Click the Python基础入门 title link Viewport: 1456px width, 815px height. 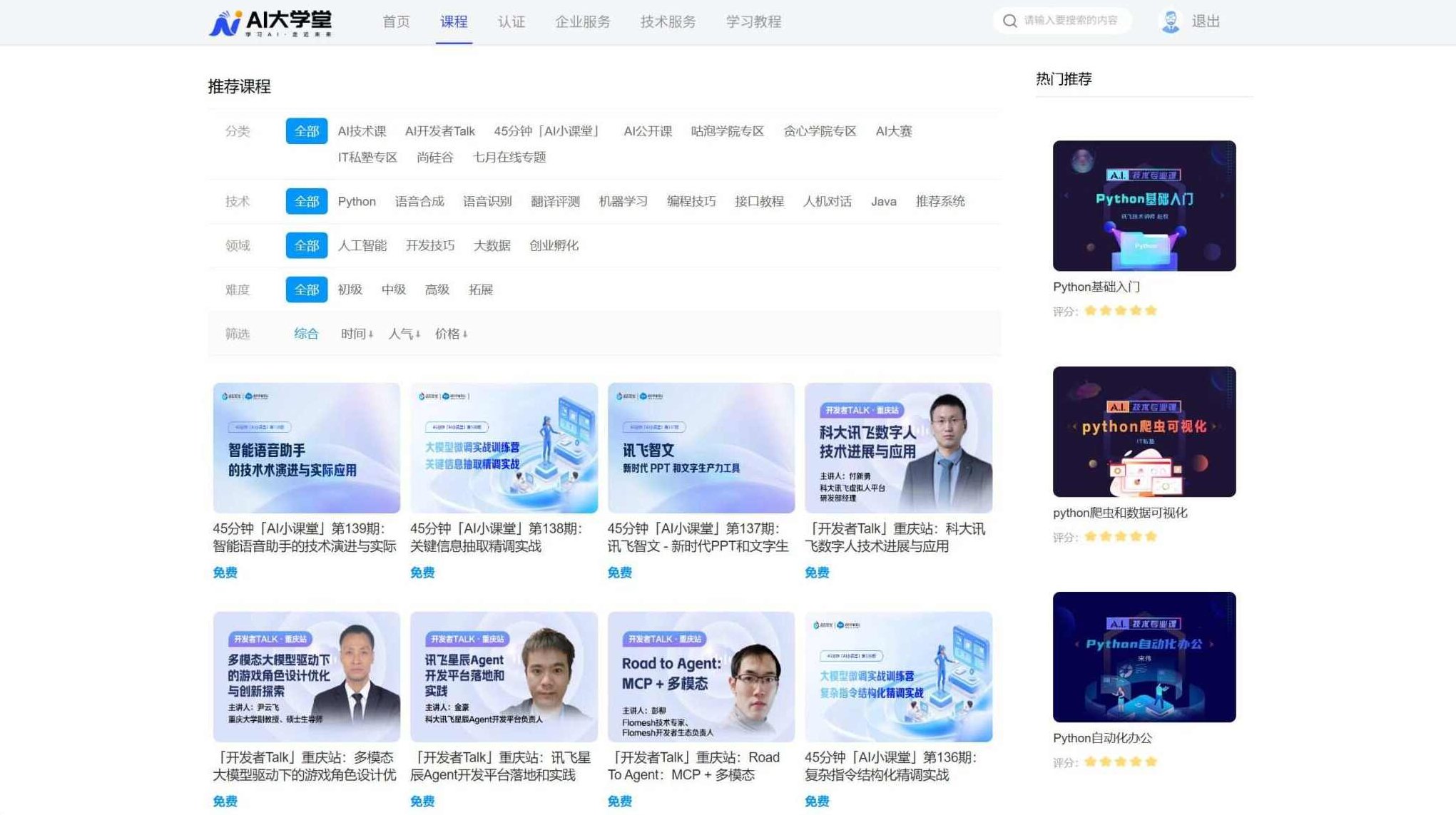point(1096,287)
